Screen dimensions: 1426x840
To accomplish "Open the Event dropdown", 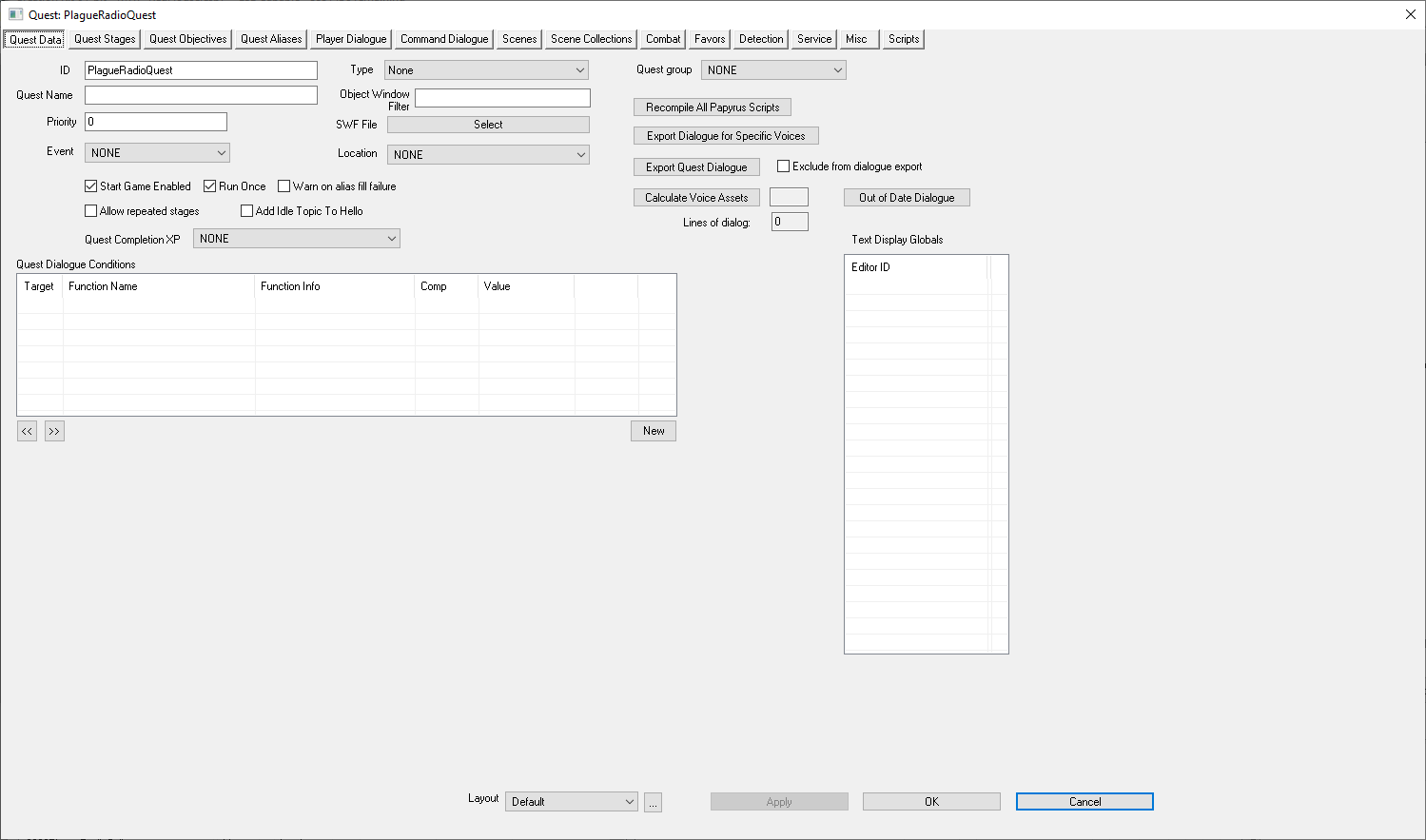I will (157, 153).
